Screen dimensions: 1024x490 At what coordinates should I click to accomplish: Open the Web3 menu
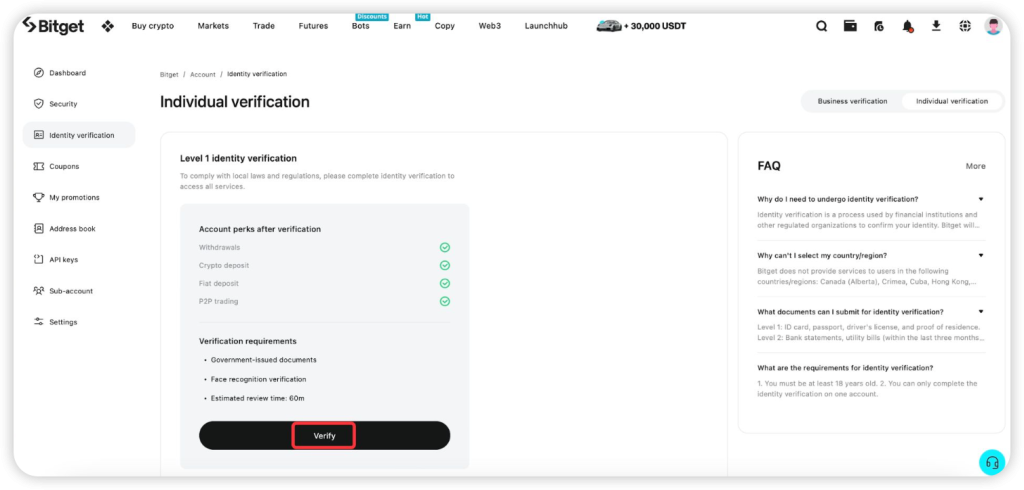point(489,26)
